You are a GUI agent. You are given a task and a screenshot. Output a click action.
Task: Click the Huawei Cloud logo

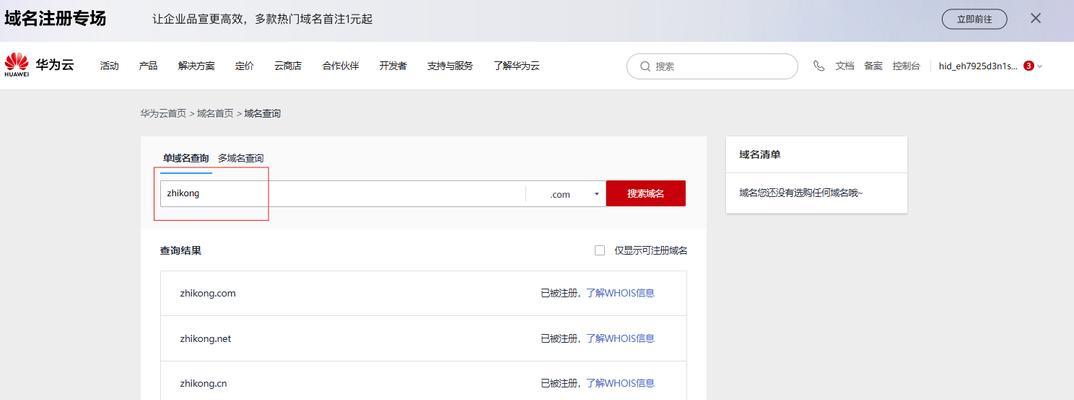(39, 66)
